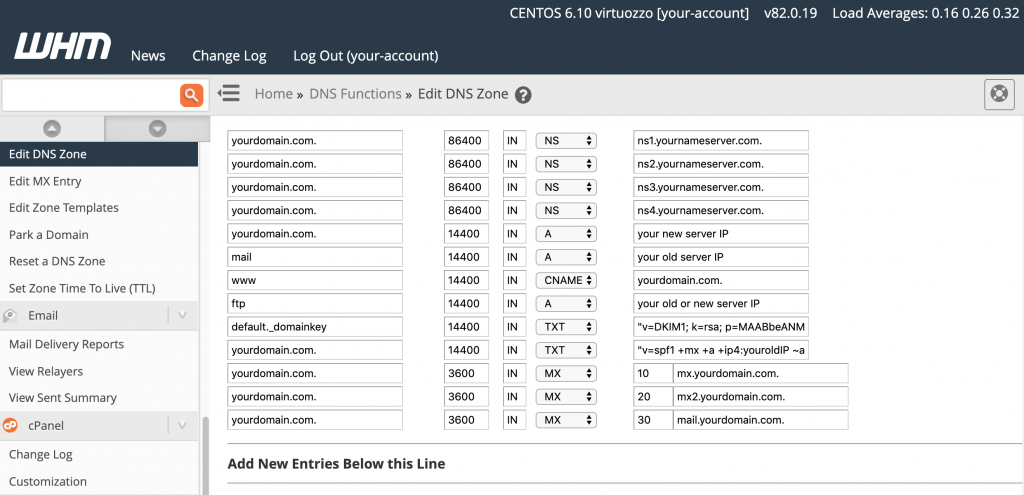Click the MX priority 30 field

tap(653, 421)
